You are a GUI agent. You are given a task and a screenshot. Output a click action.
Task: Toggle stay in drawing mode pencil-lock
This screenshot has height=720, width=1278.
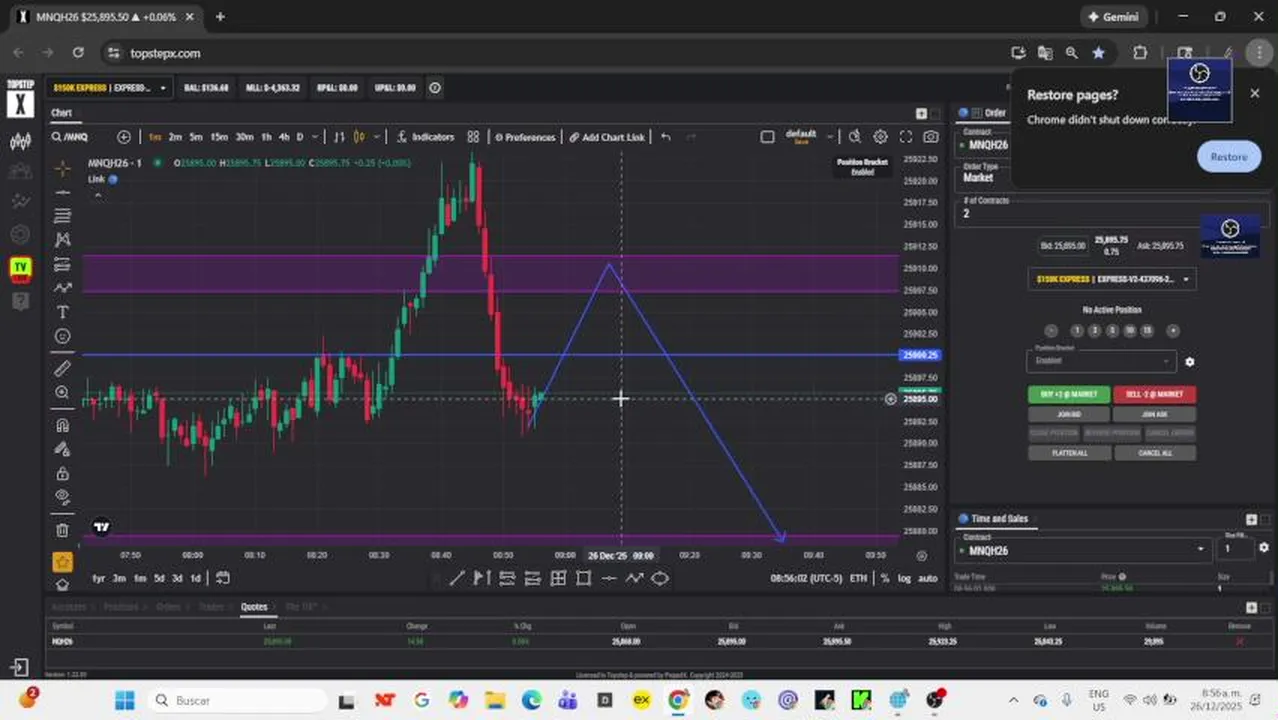click(62, 449)
